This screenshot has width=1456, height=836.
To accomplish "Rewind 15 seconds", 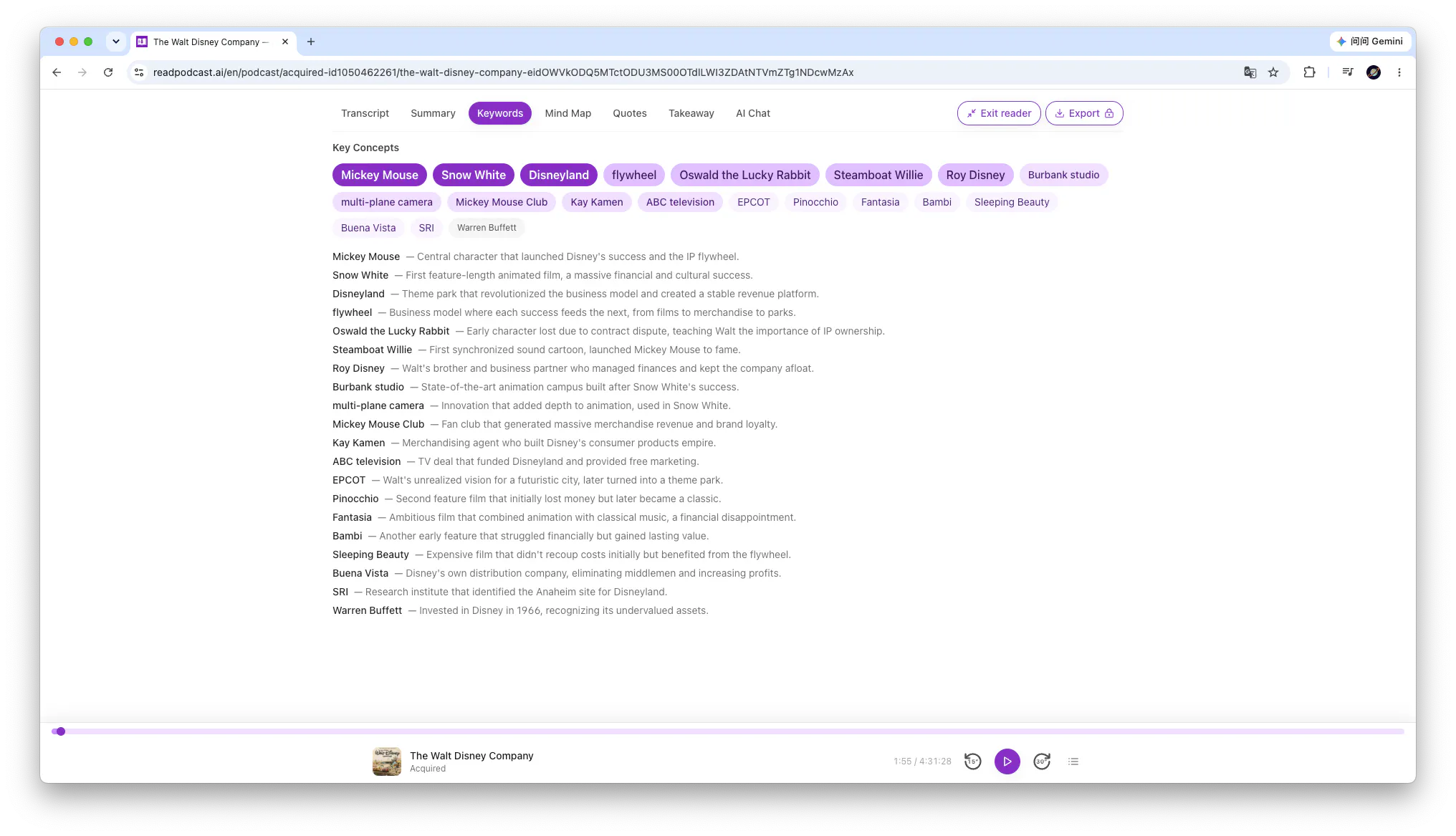I will tap(972, 761).
